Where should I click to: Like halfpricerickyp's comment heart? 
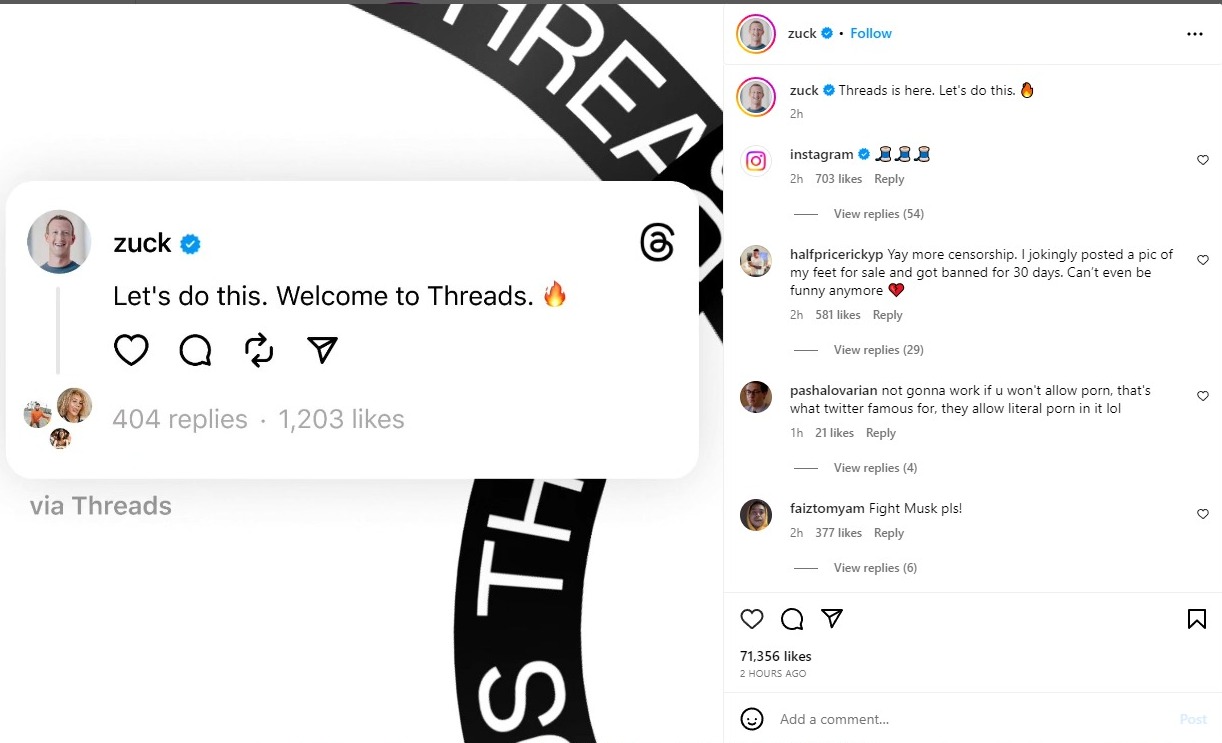1203,260
